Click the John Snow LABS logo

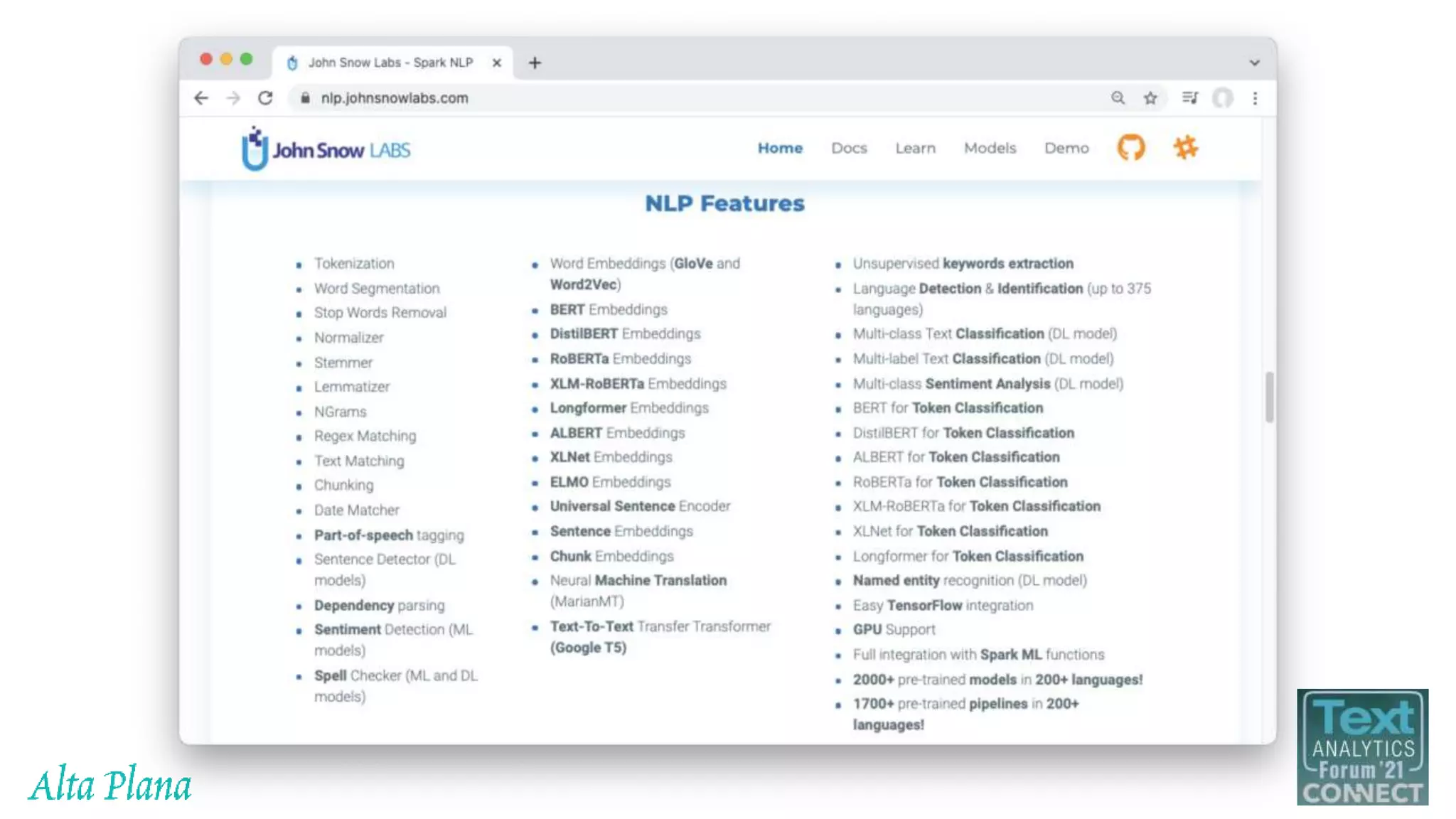point(326,149)
